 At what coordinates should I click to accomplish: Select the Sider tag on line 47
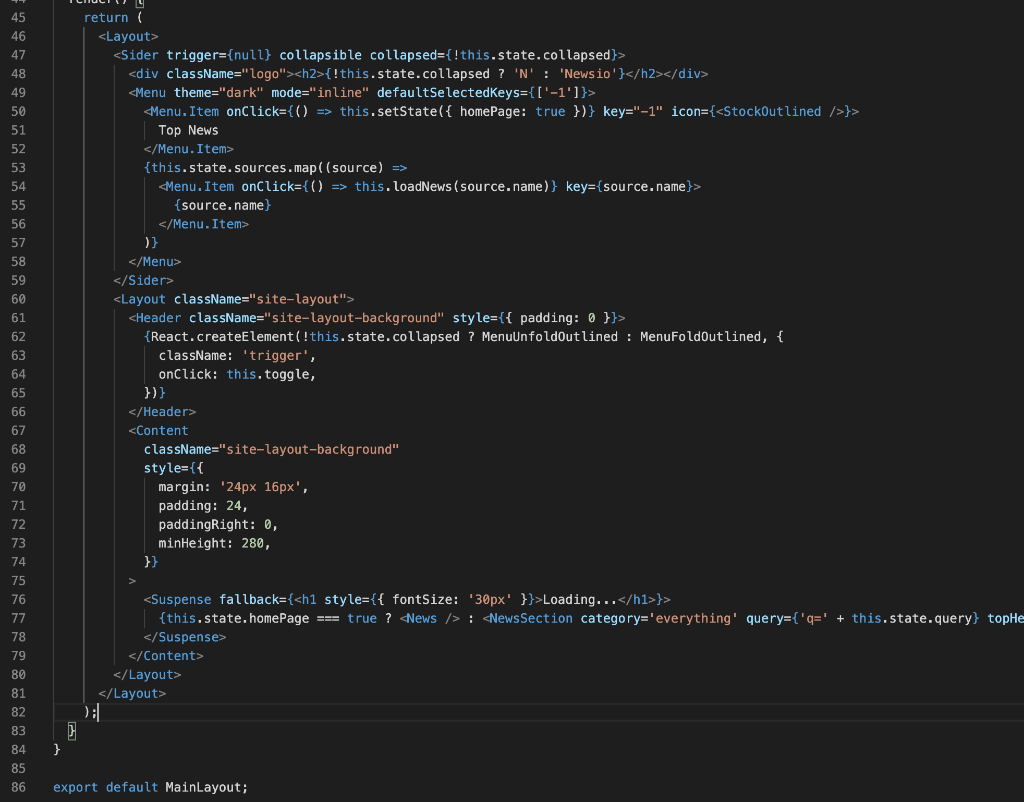(140, 55)
